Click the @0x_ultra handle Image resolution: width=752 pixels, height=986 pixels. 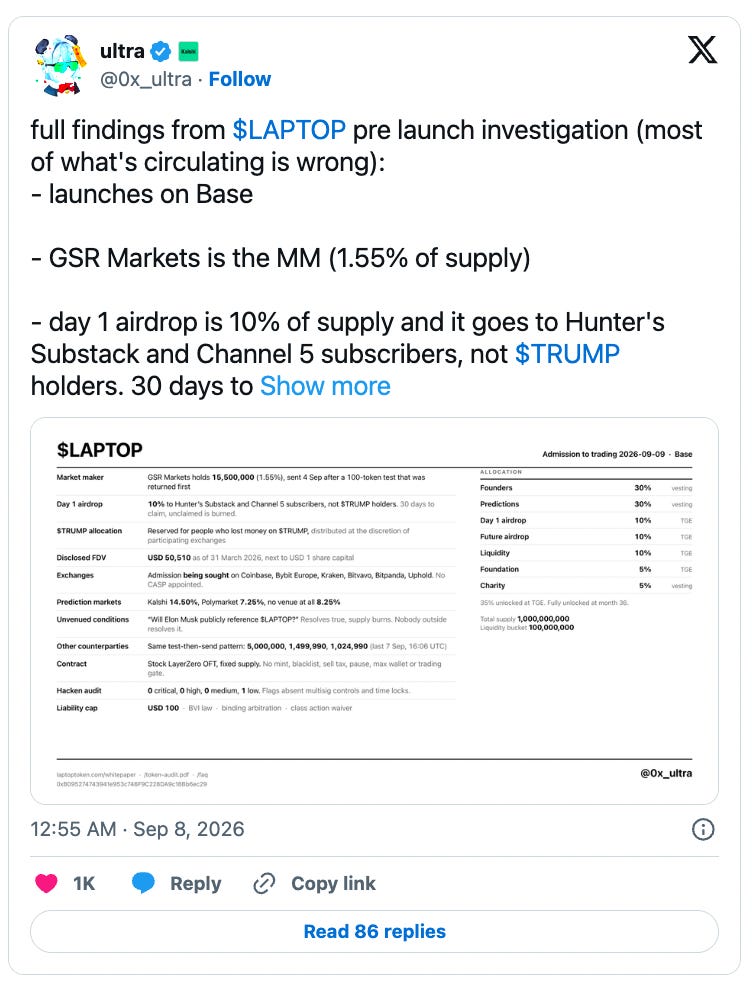(x=146, y=79)
